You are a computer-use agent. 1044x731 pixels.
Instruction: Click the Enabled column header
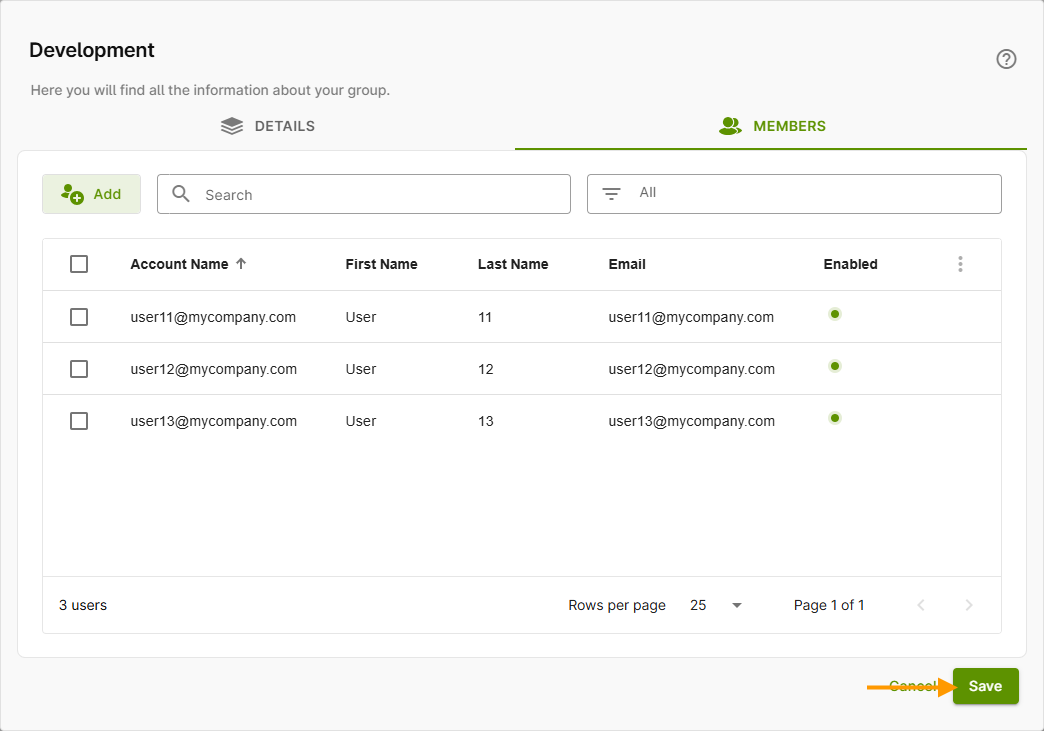(850, 264)
